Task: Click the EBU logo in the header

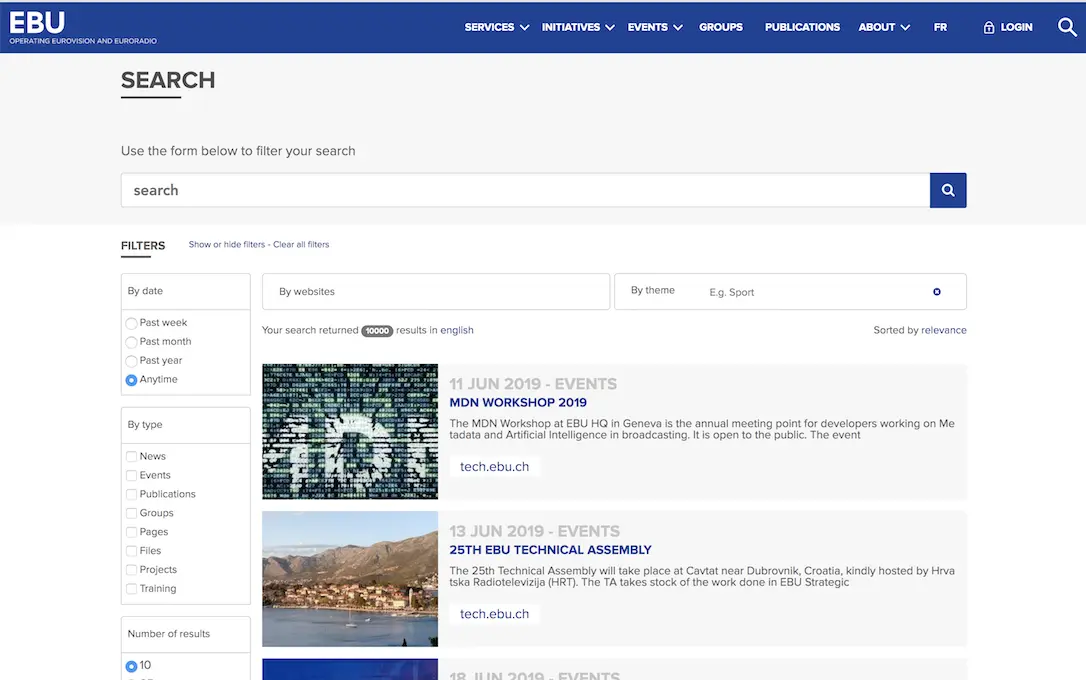Action: tap(82, 27)
